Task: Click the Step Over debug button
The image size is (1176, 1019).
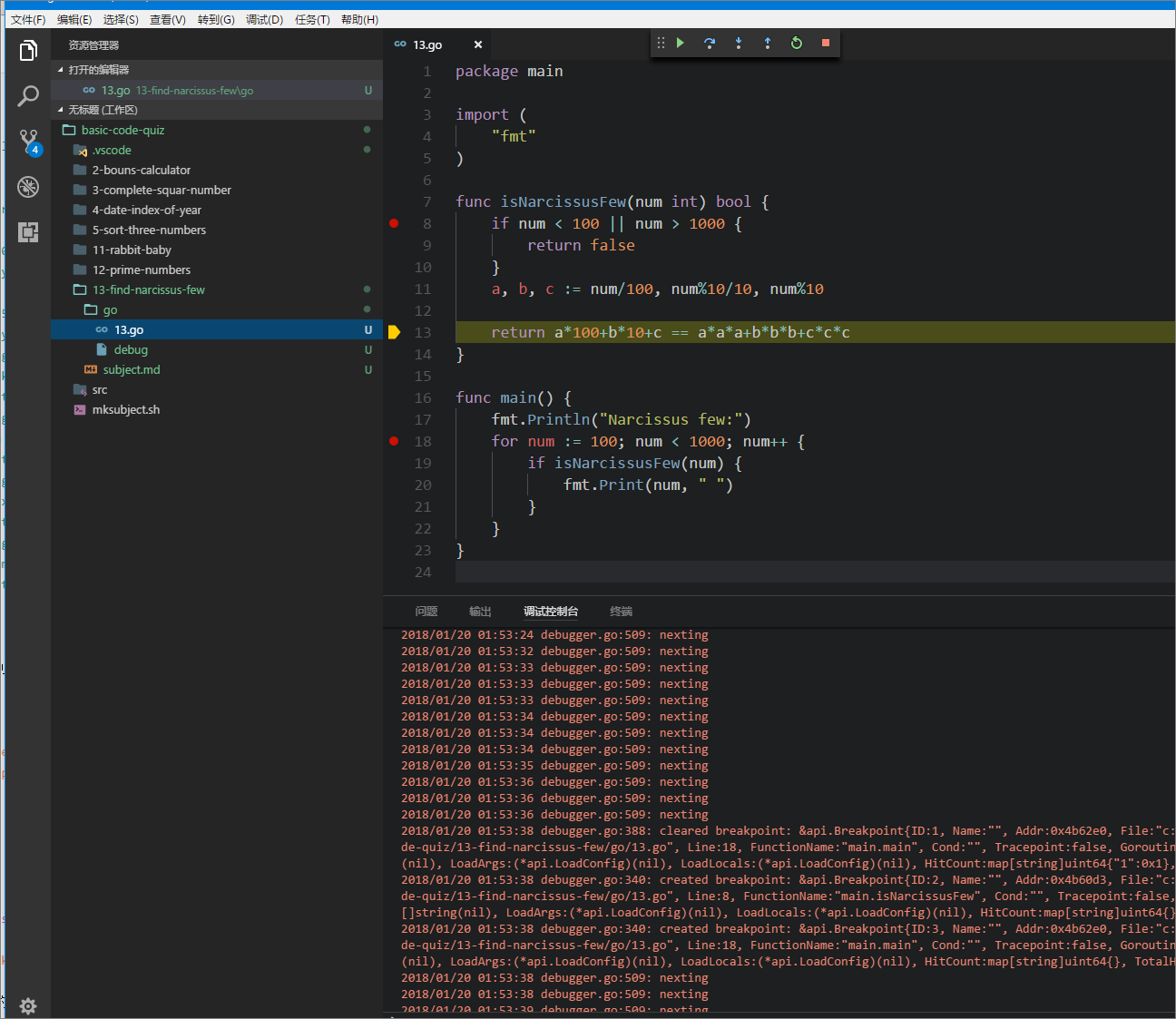Action: pos(710,43)
